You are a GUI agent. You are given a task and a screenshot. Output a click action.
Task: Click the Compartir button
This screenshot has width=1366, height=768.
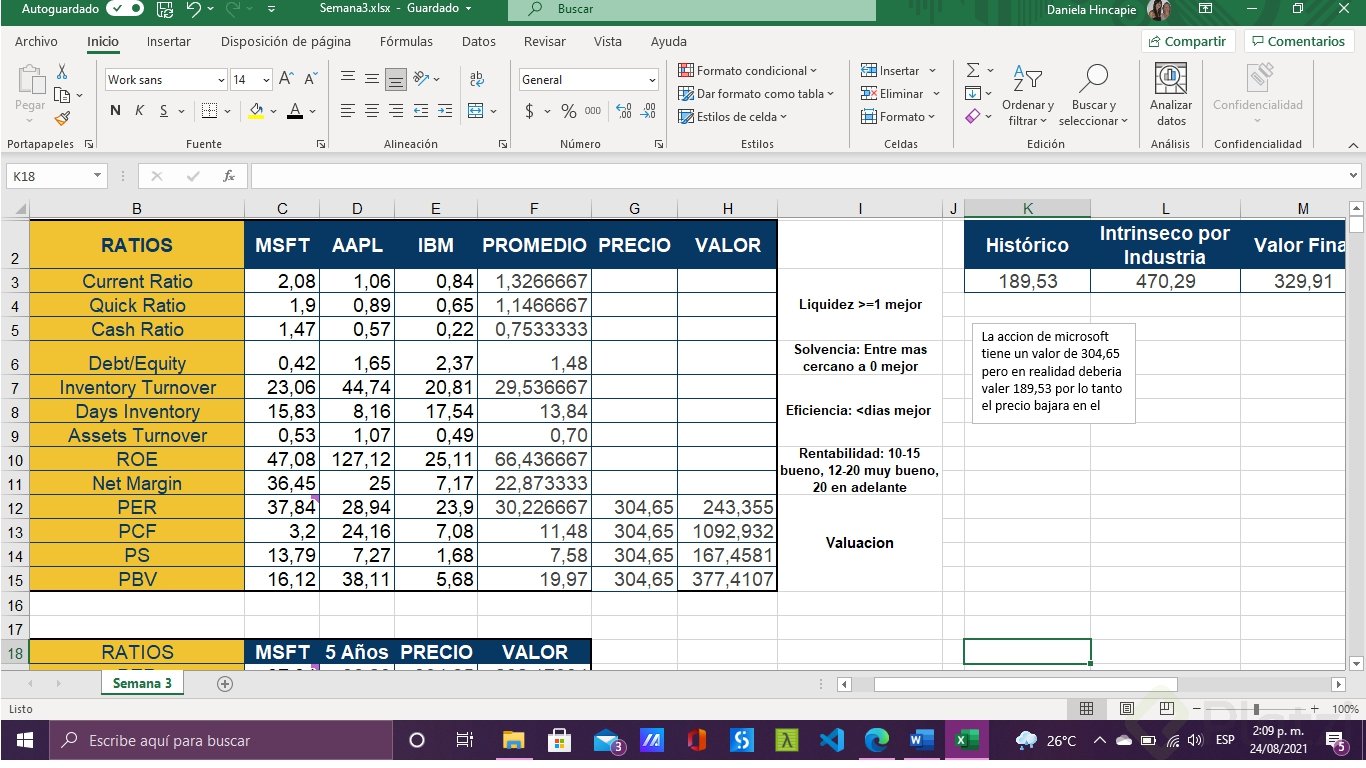(x=1188, y=41)
